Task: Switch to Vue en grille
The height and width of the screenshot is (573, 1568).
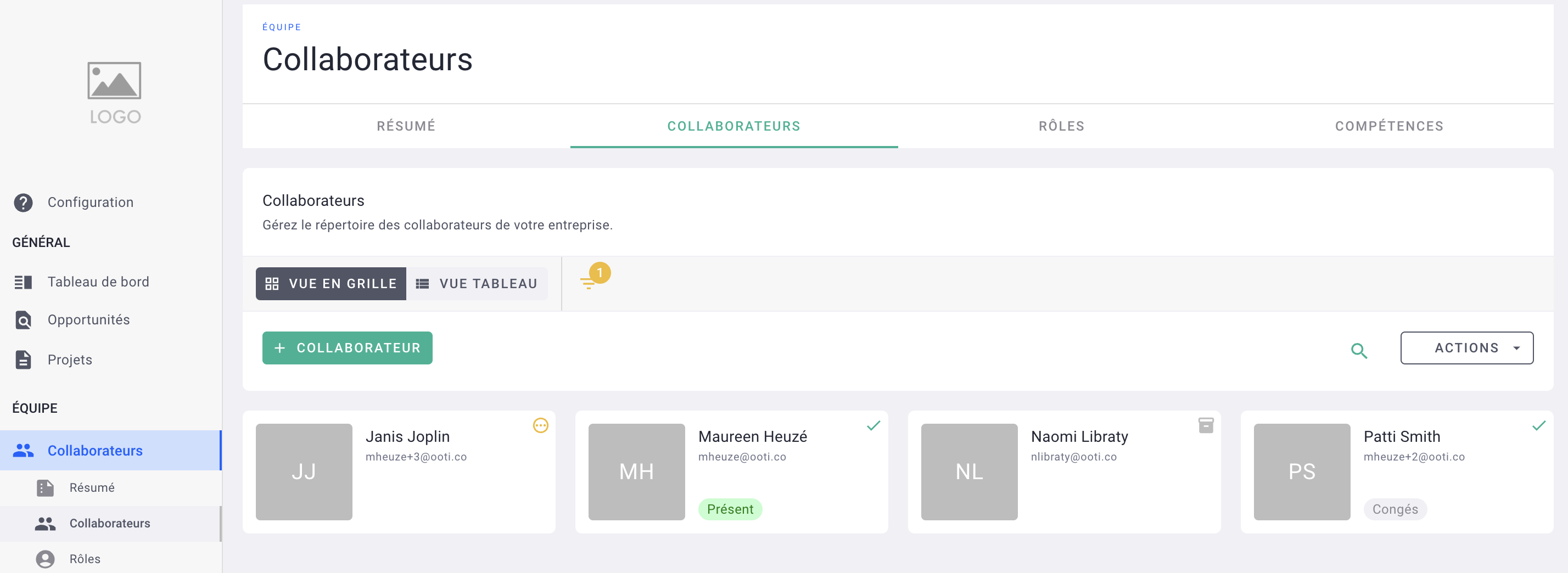Action: pyautogui.click(x=331, y=283)
